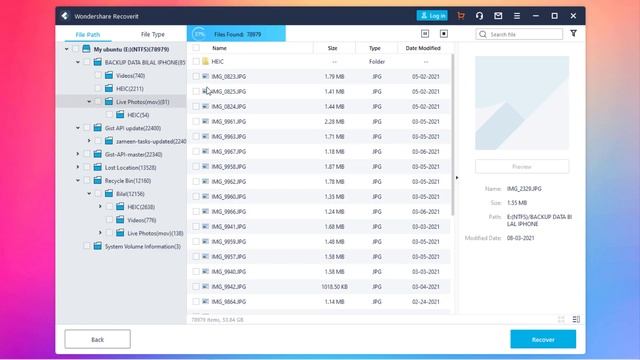Sort by the Size column header
This screenshot has height=360, width=640.
332,48
